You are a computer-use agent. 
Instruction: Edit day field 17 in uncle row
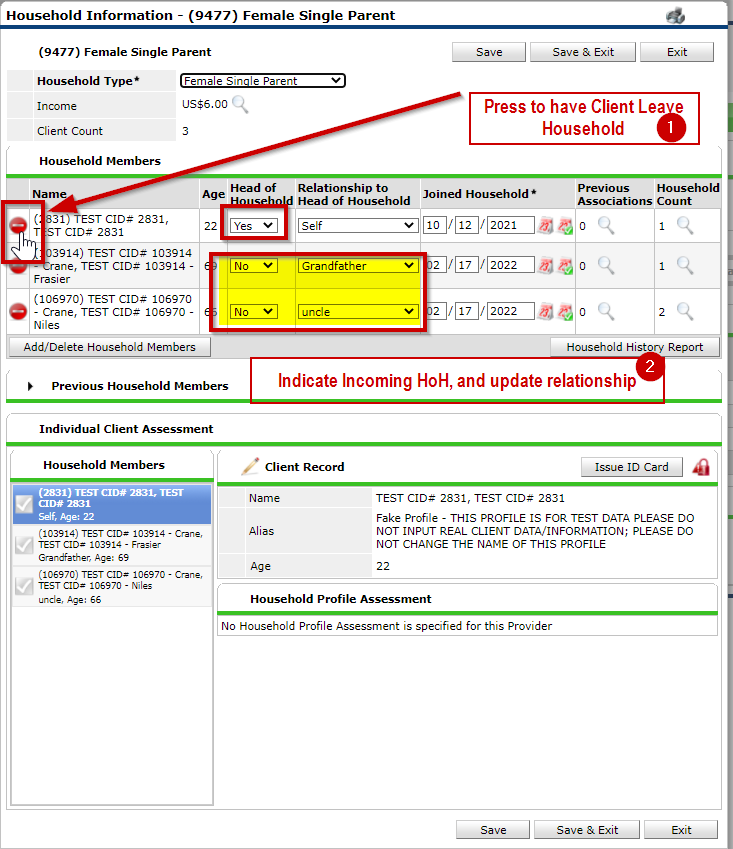[x=466, y=311]
